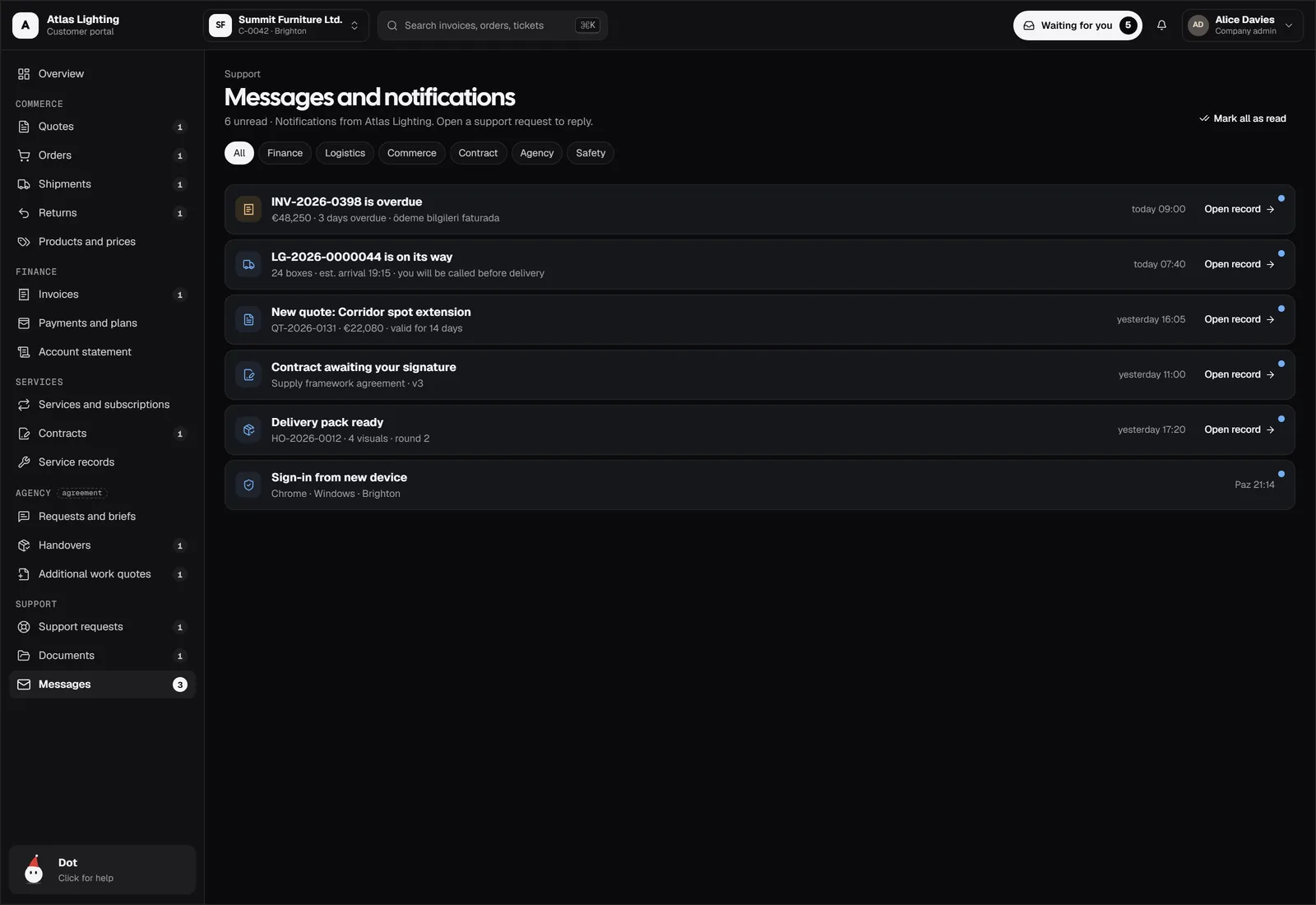Image resolution: width=1316 pixels, height=905 pixels.
Task: Open the Waiting for you inbox
Action: point(1077,26)
